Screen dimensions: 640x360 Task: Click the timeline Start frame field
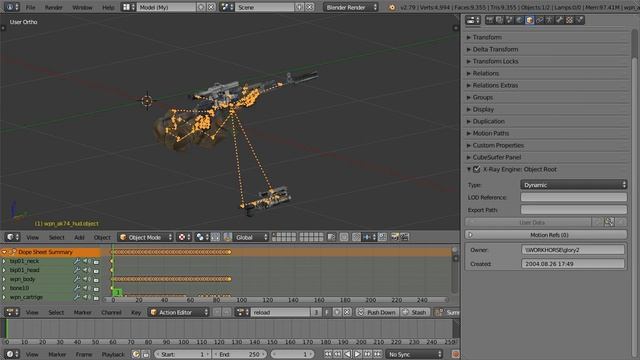182,354
